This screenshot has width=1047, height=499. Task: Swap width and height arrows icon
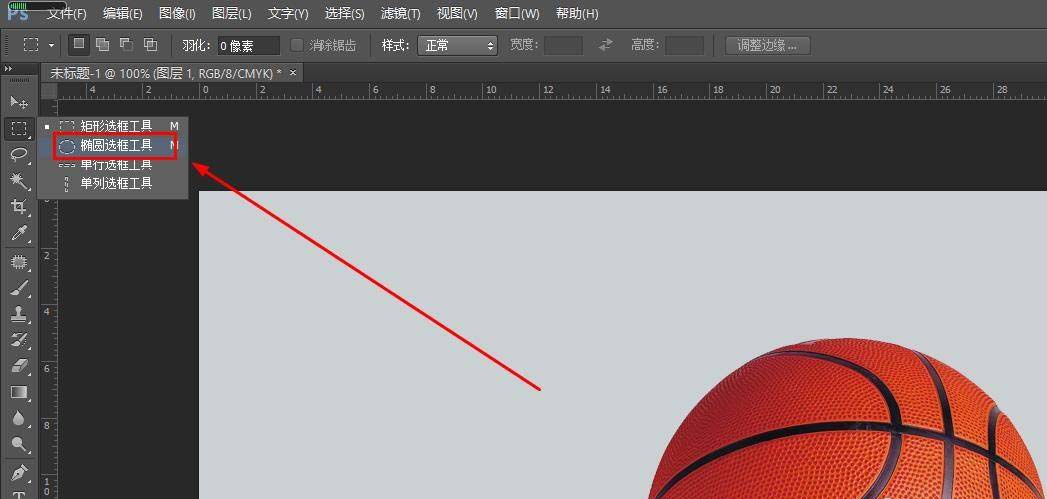click(x=606, y=45)
